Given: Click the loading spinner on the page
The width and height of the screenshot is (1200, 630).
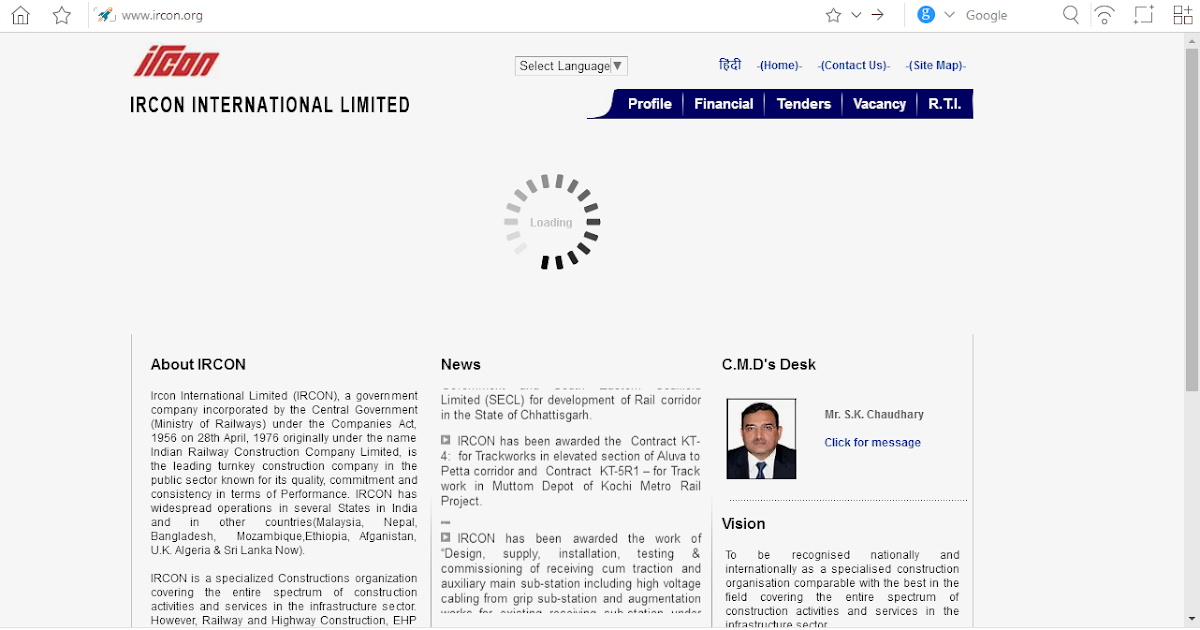Looking at the screenshot, I should pos(551,221).
